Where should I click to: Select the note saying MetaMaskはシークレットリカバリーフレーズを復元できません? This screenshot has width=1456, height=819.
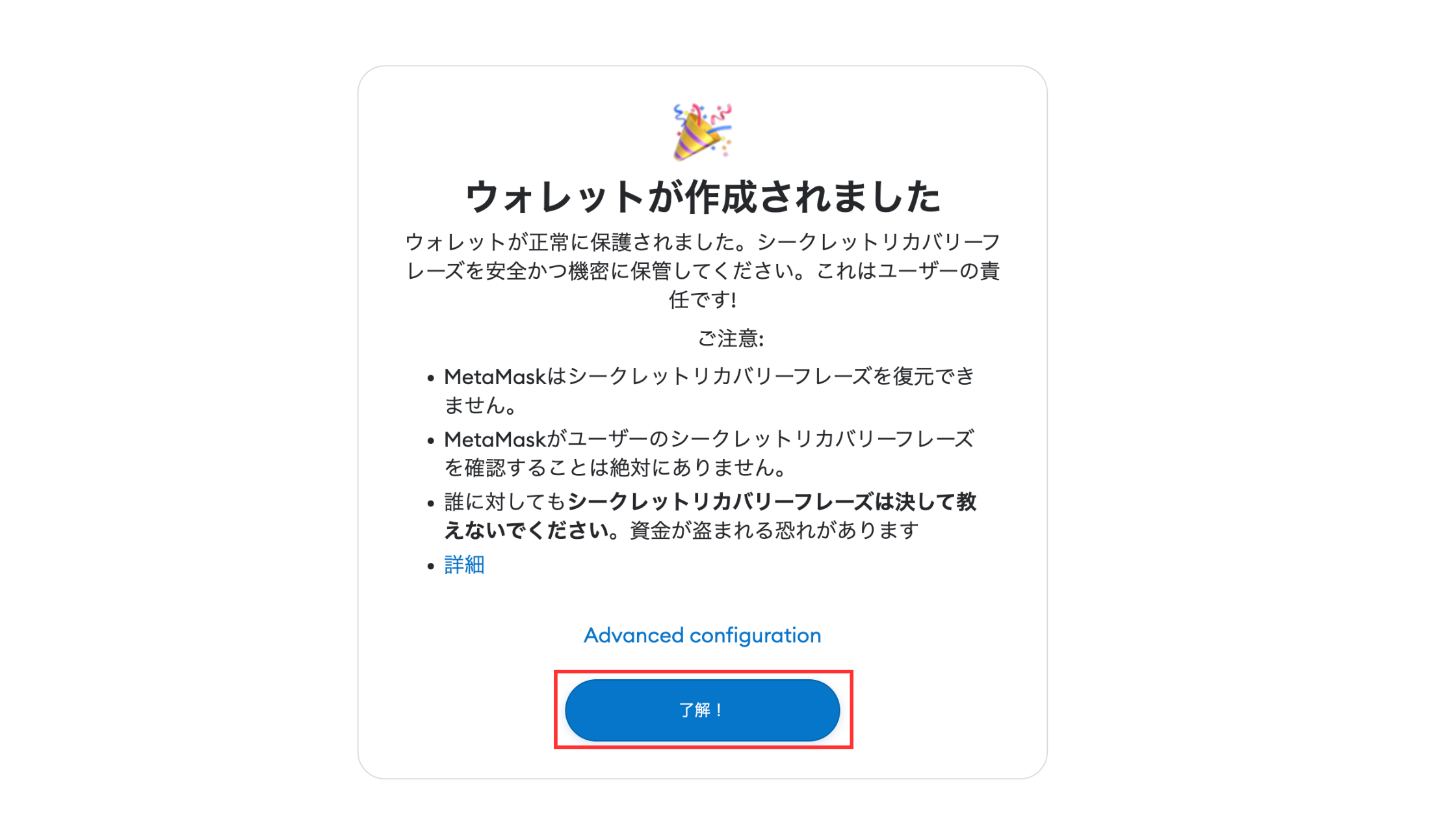coord(710,391)
